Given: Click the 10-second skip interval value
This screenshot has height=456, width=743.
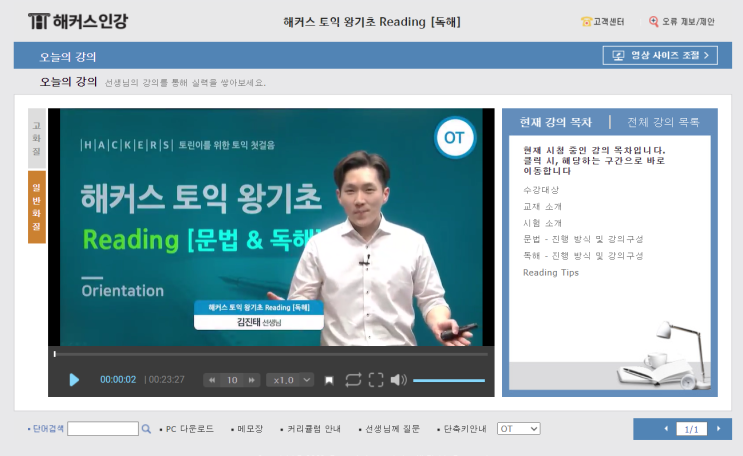Looking at the screenshot, I should pos(232,380).
